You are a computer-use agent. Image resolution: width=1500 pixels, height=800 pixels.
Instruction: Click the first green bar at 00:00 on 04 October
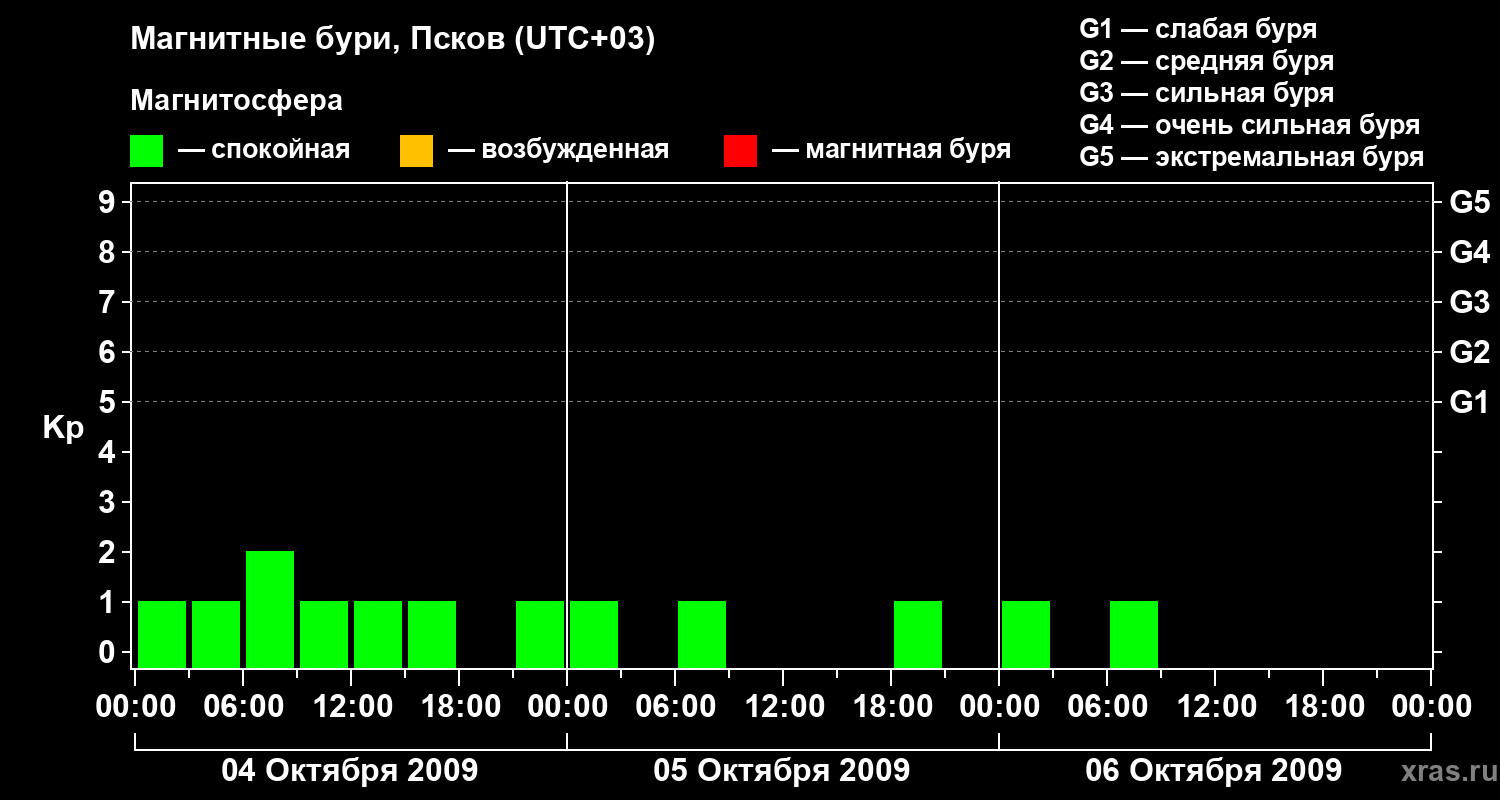(x=162, y=634)
